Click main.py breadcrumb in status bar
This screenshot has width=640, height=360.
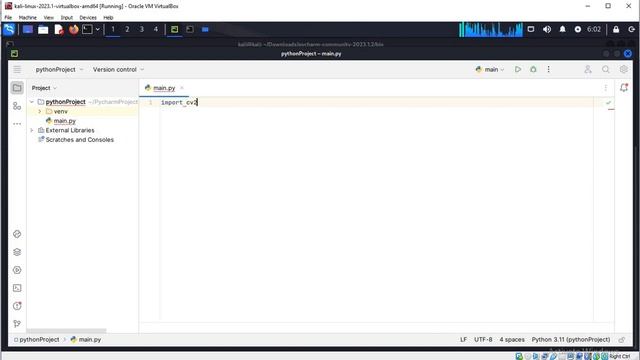pyautogui.click(x=86, y=340)
